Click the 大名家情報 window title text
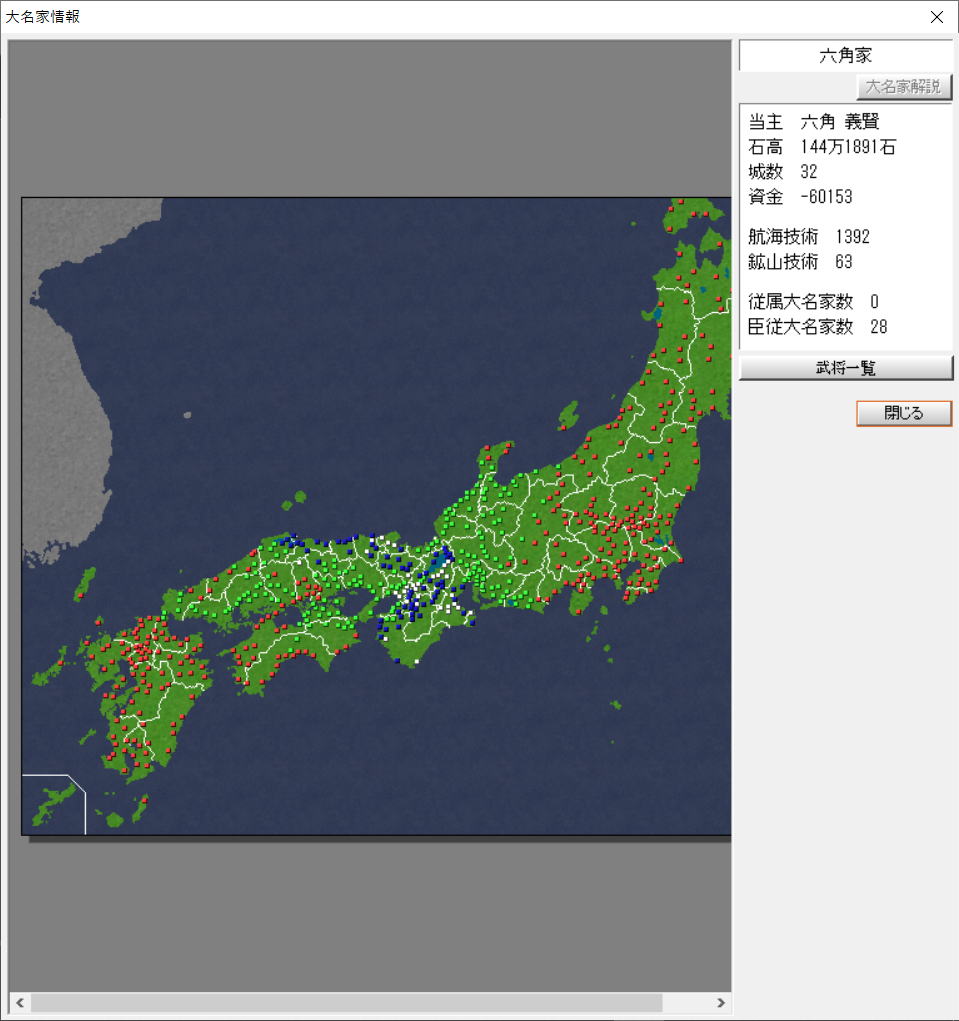 point(43,17)
